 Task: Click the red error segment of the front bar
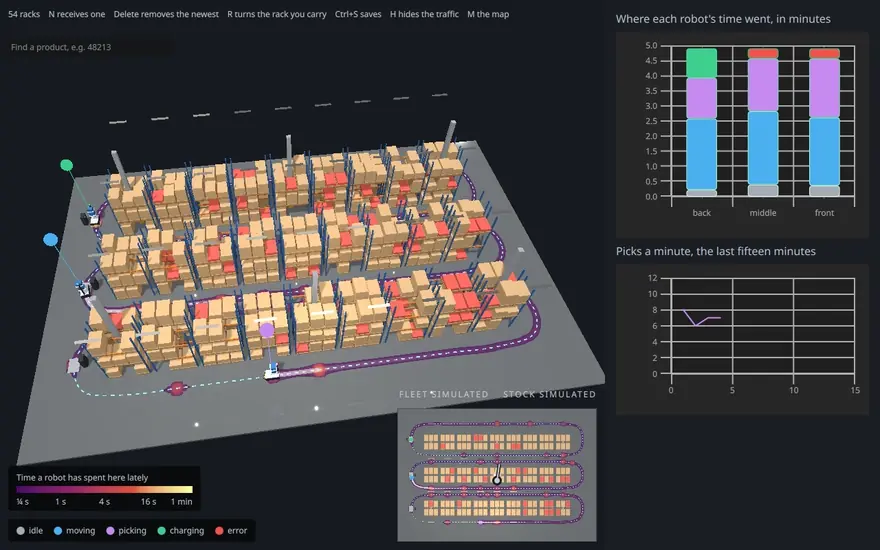[824, 53]
